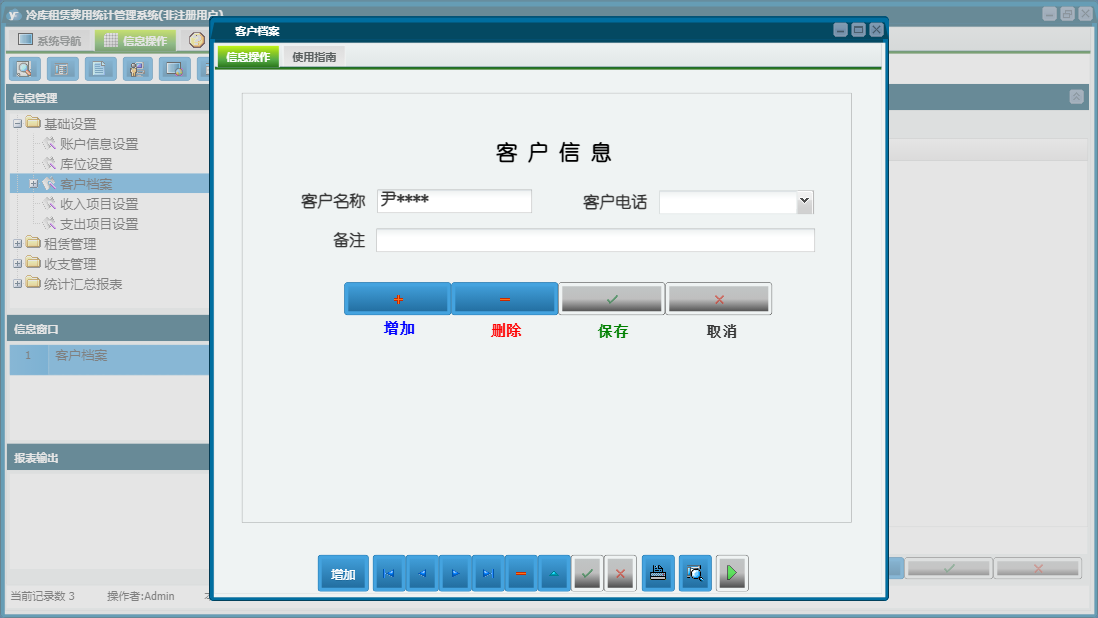The image size is (1098, 618).
Task: Click 当前记录数 3 in status bar
Action: tap(42, 596)
